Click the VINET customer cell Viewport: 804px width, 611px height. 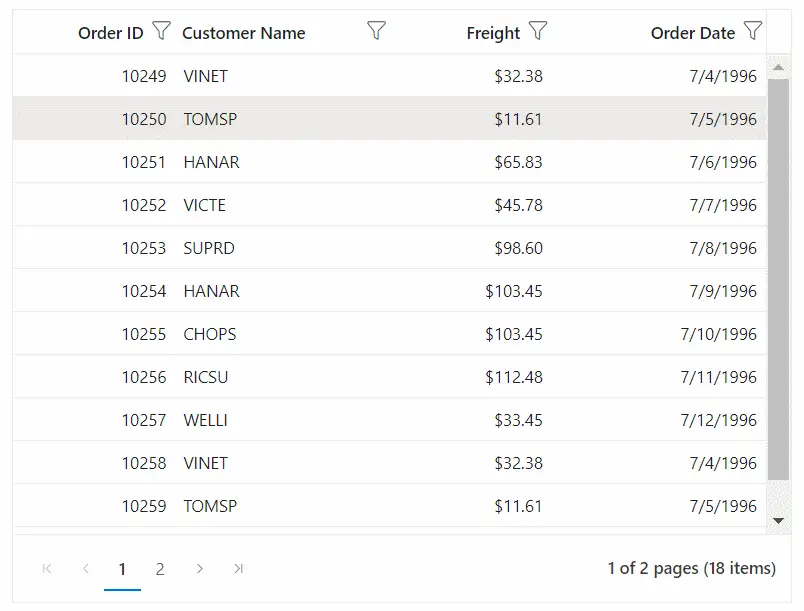pyautogui.click(x=205, y=75)
